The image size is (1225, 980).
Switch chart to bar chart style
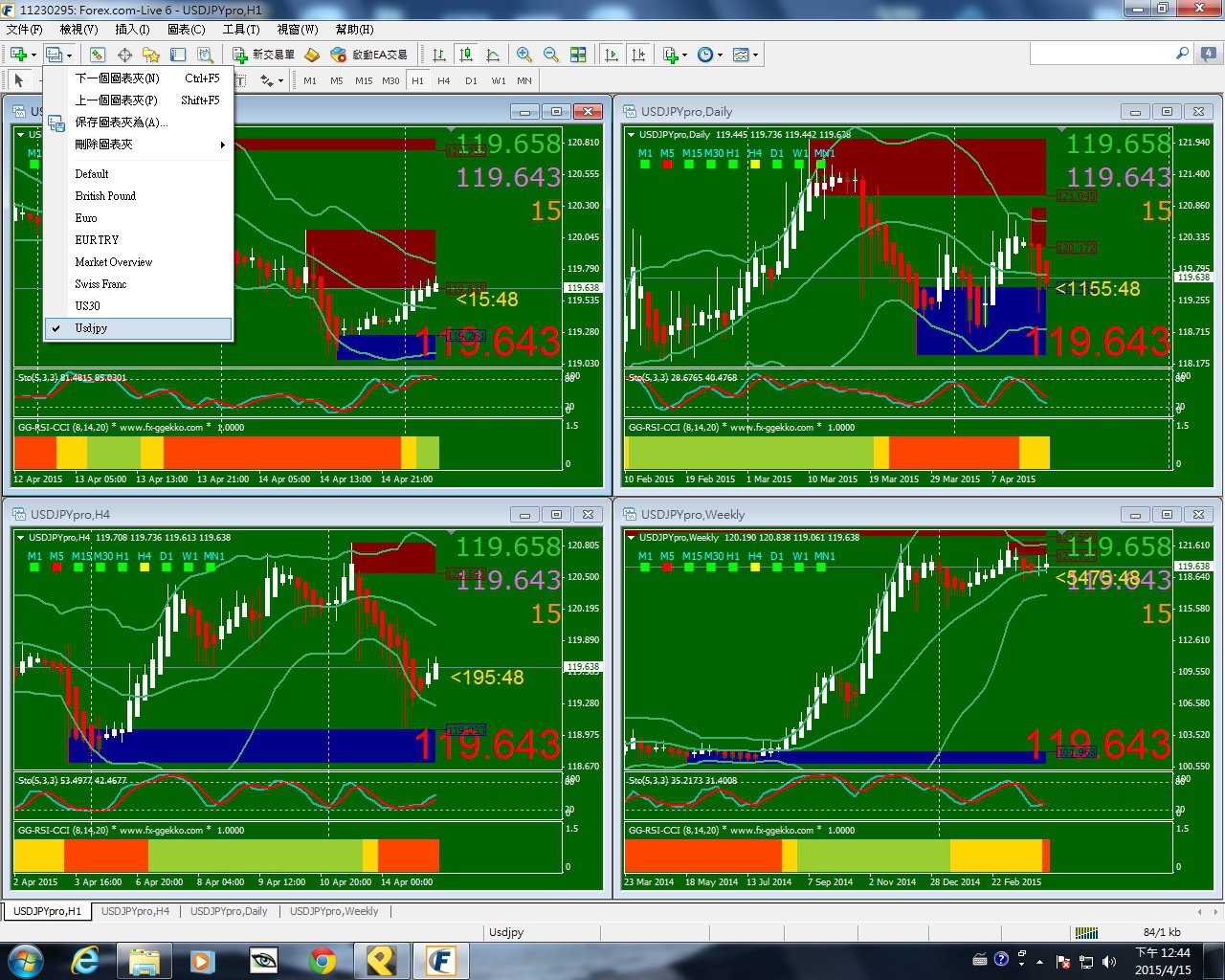tap(438, 55)
